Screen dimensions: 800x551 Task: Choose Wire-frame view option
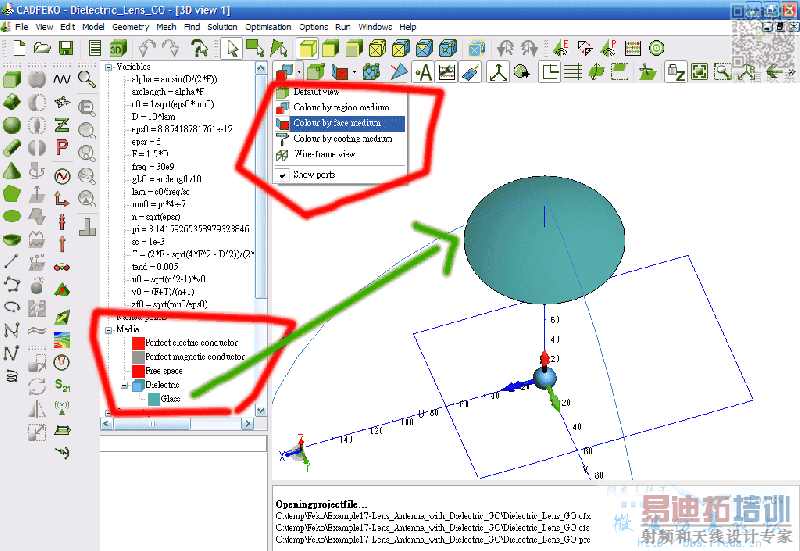coord(340,154)
